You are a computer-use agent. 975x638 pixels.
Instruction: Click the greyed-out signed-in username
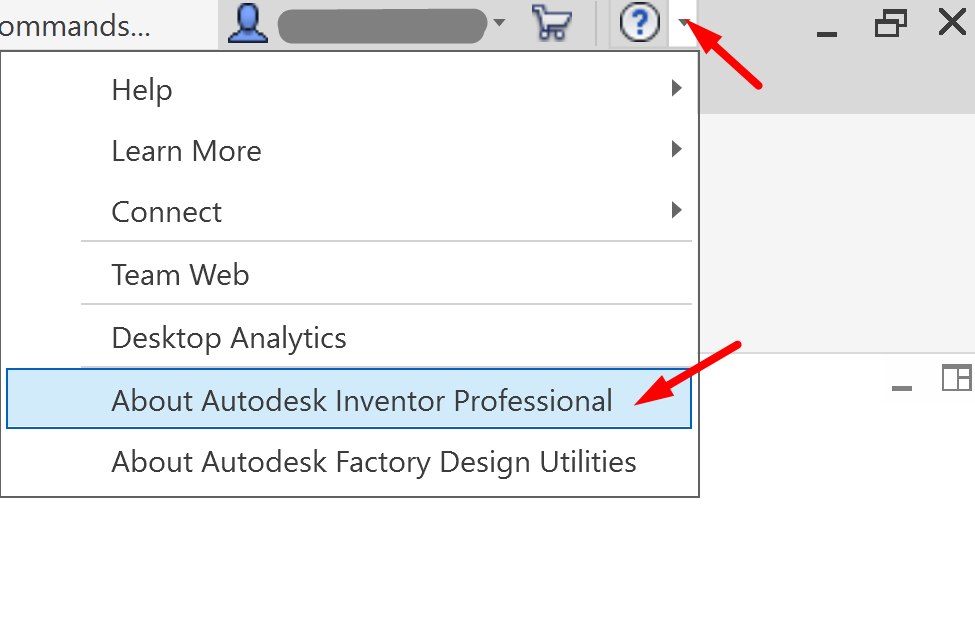tap(383, 25)
